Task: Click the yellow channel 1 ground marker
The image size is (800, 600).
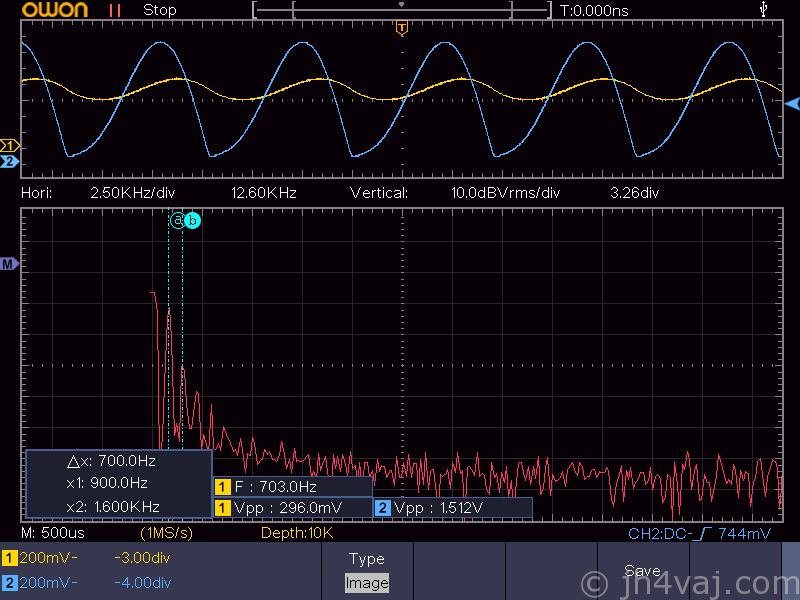Action: point(9,146)
